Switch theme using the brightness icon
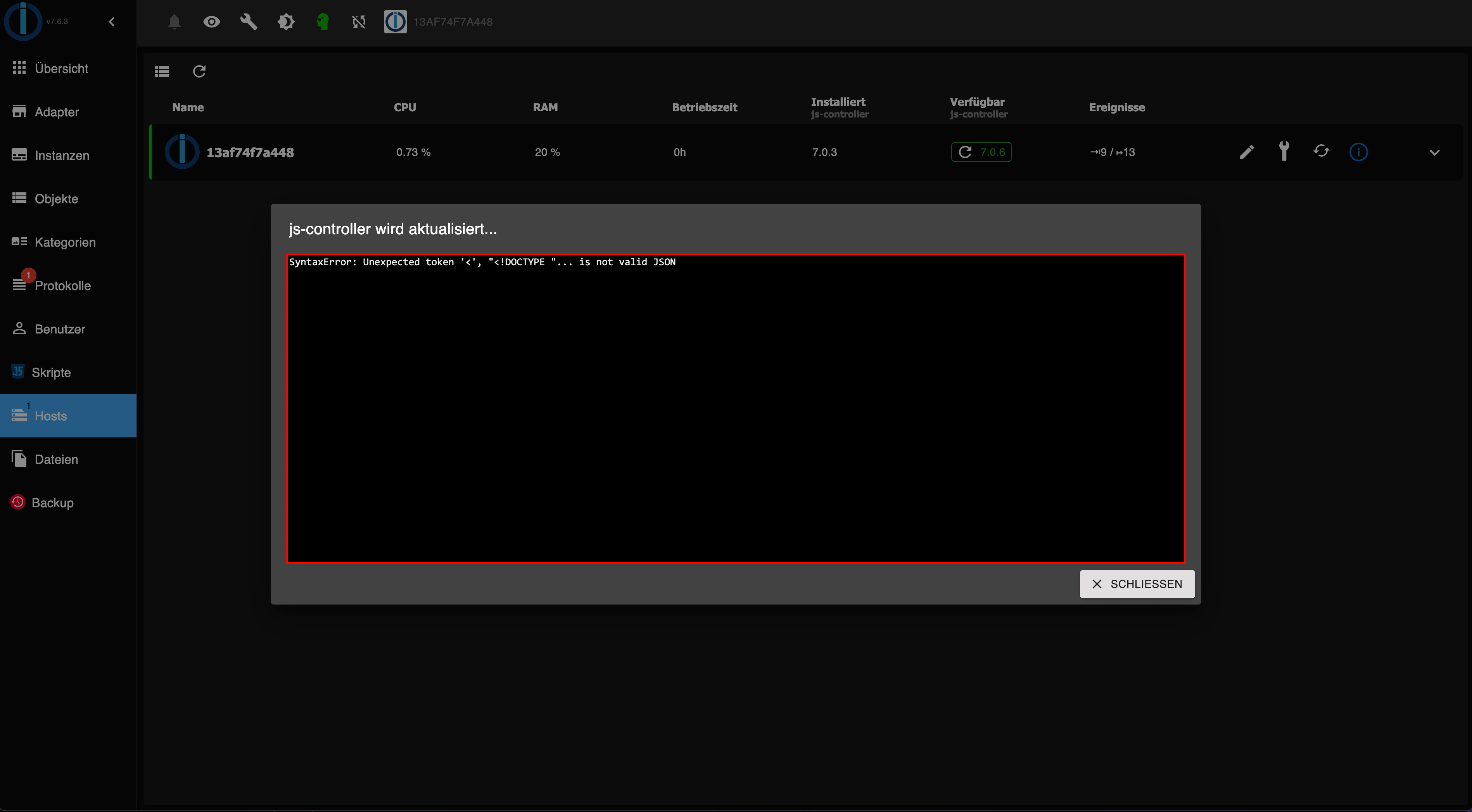 [x=286, y=22]
